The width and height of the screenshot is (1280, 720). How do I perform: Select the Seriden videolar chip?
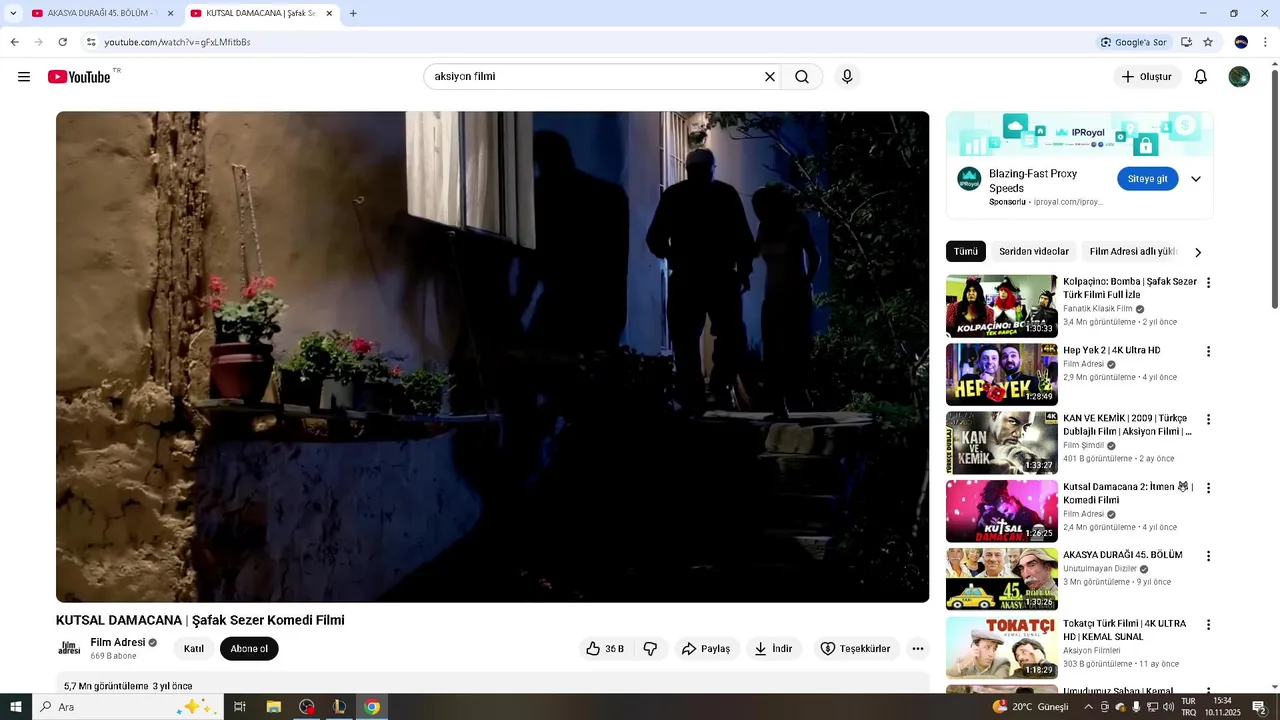[1034, 252]
